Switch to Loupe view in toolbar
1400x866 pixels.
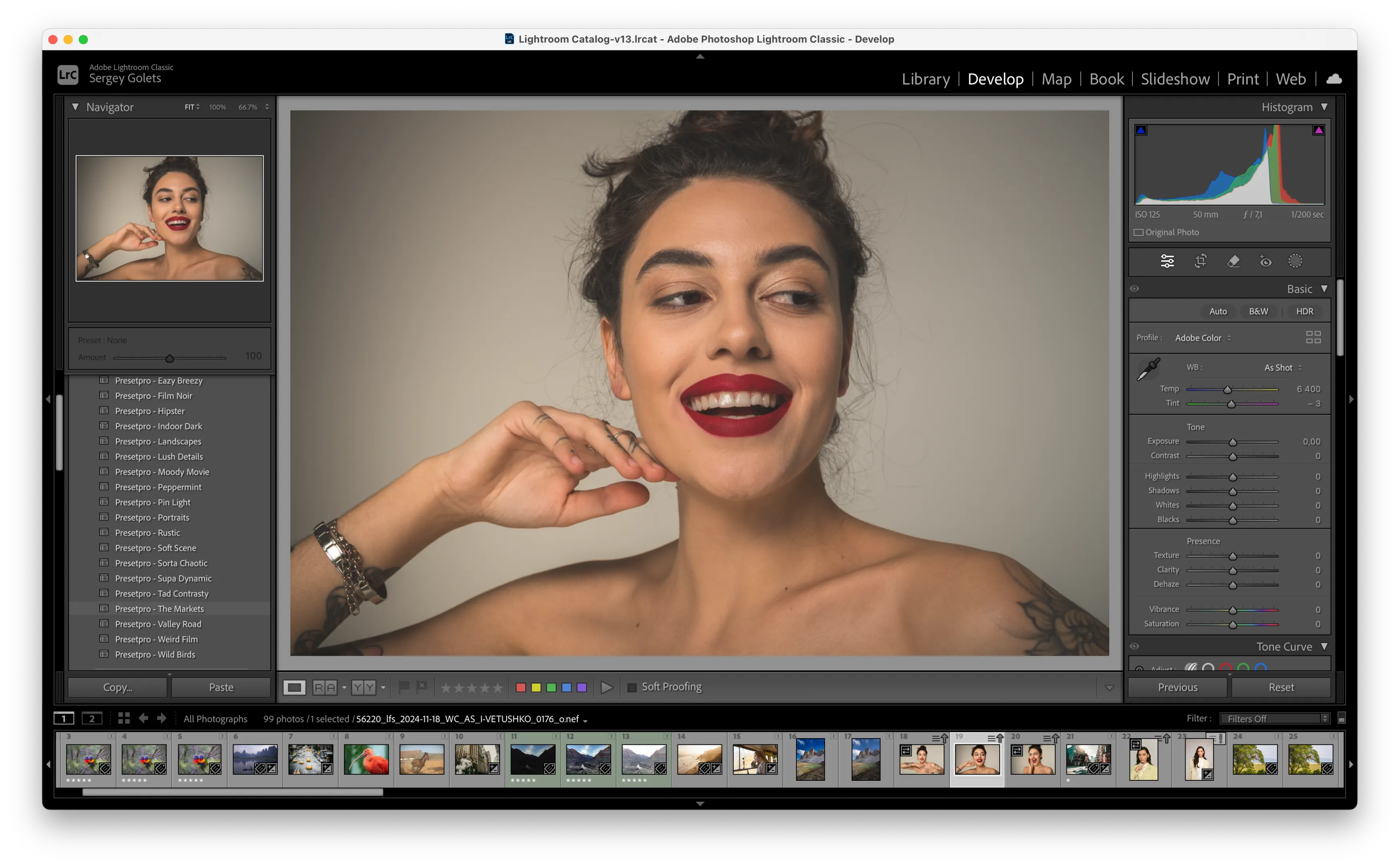point(294,687)
